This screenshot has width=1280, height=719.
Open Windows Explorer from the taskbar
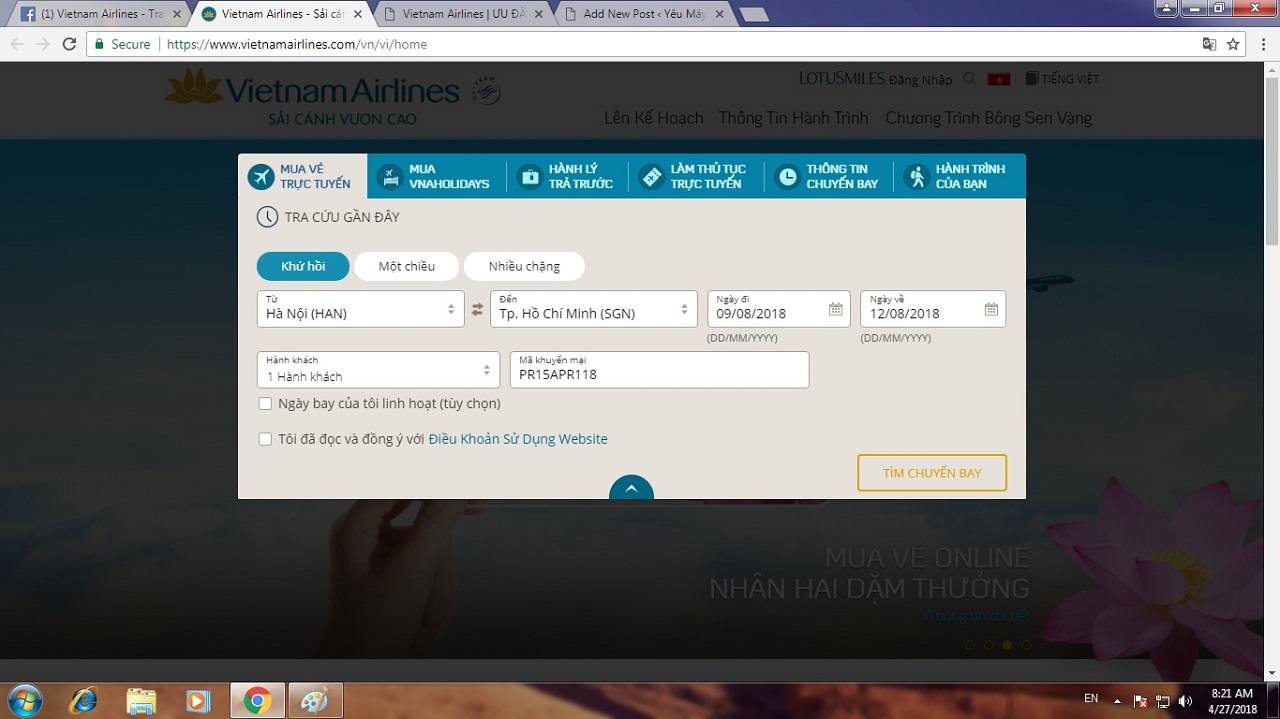(x=141, y=700)
